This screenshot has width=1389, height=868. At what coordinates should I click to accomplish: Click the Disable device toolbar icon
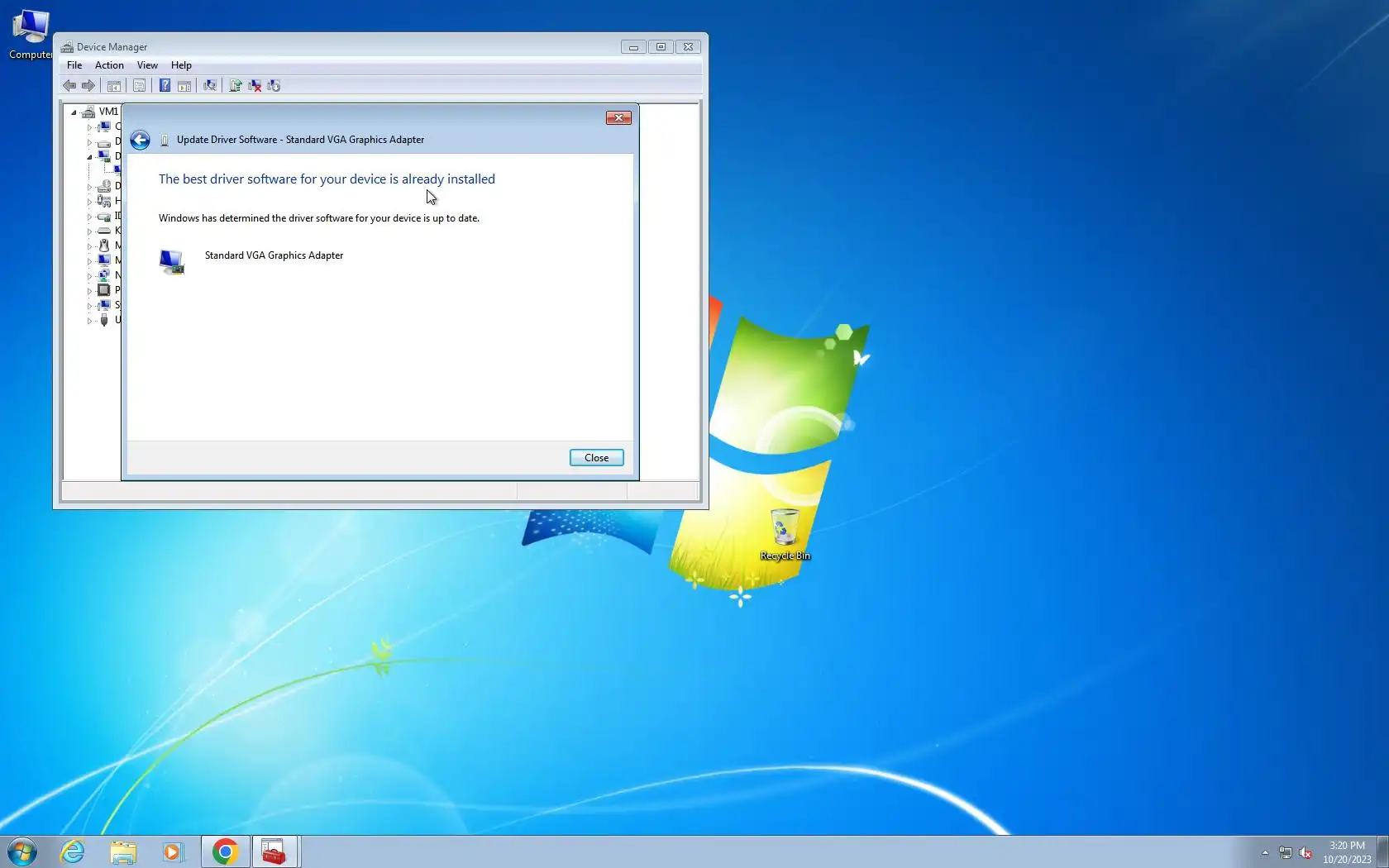[x=274, y=85]
